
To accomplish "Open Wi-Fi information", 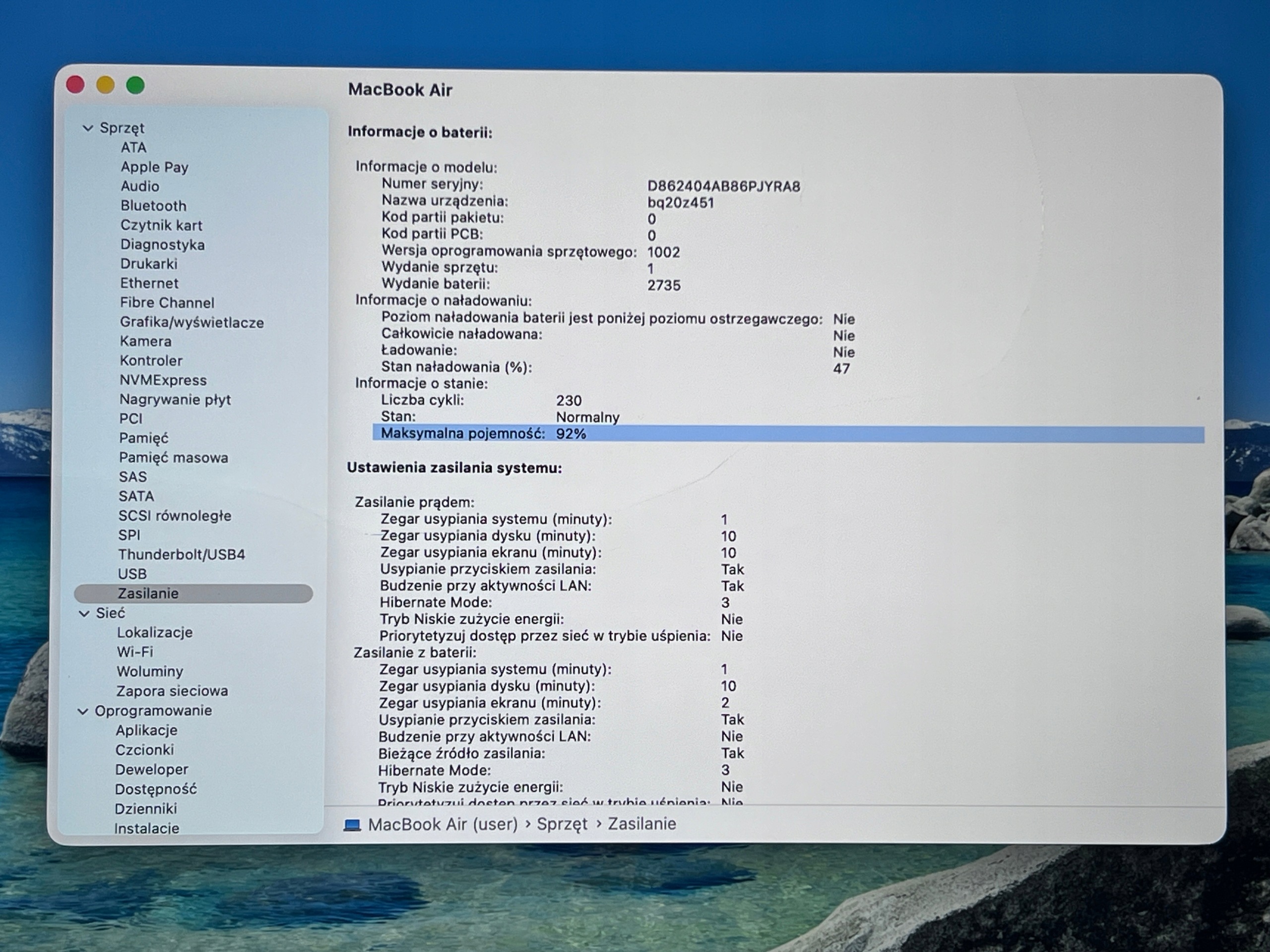I will click(135, 652).
